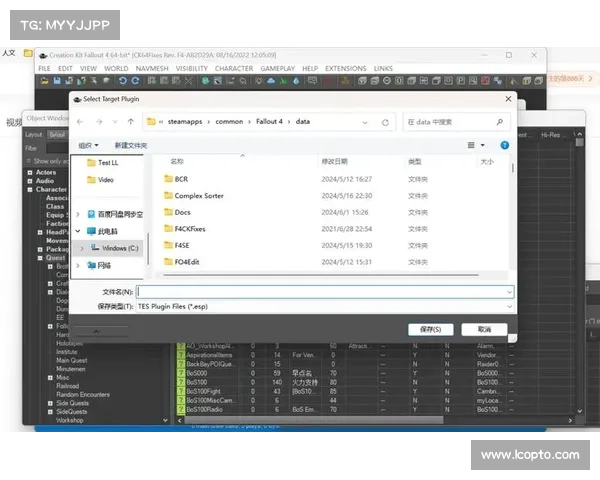
Task: Click the light bulb toolbar icon
Action: [259, 81]
